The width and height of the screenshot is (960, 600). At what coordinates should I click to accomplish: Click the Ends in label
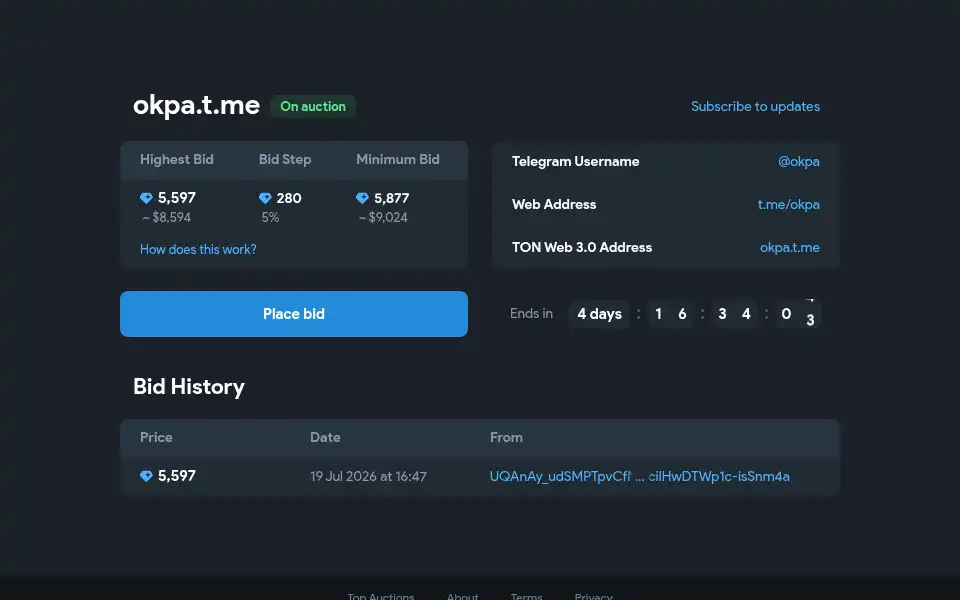click(x=531, y=313)
